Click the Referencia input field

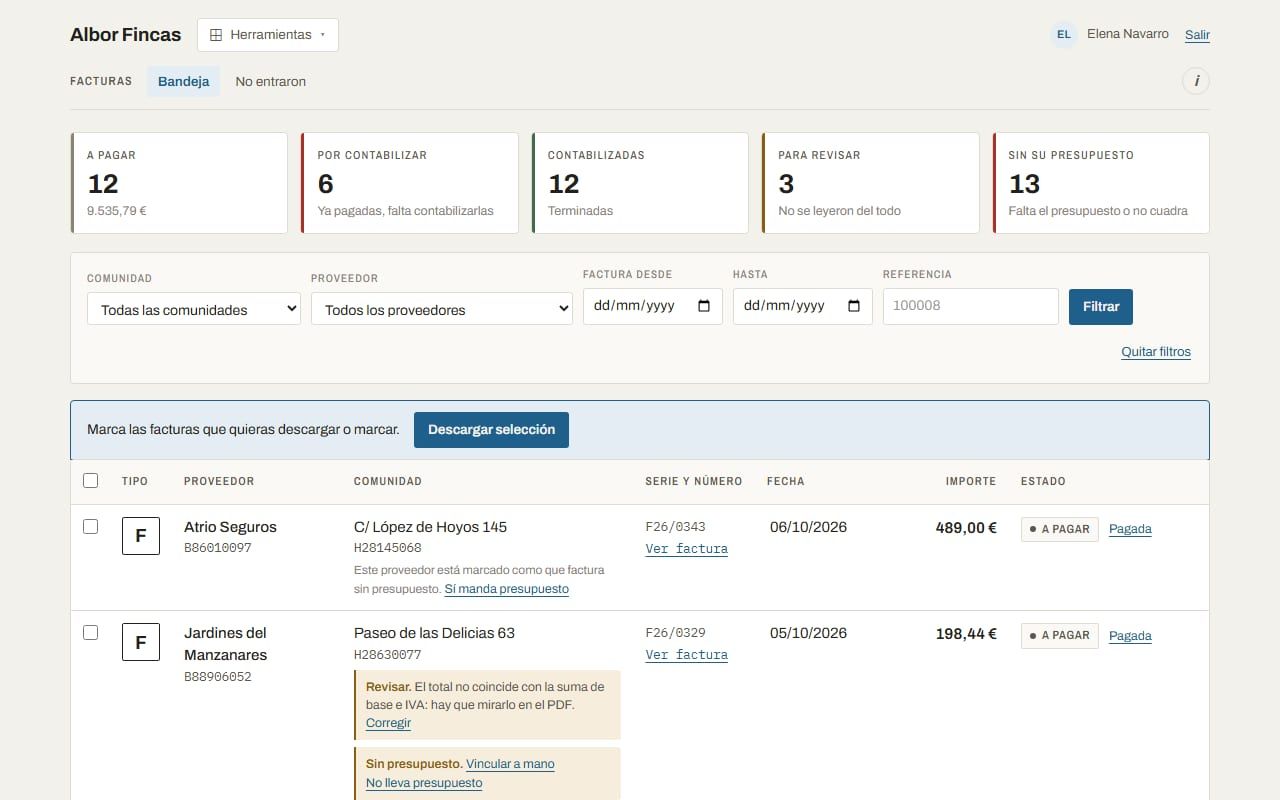point(971,306)
